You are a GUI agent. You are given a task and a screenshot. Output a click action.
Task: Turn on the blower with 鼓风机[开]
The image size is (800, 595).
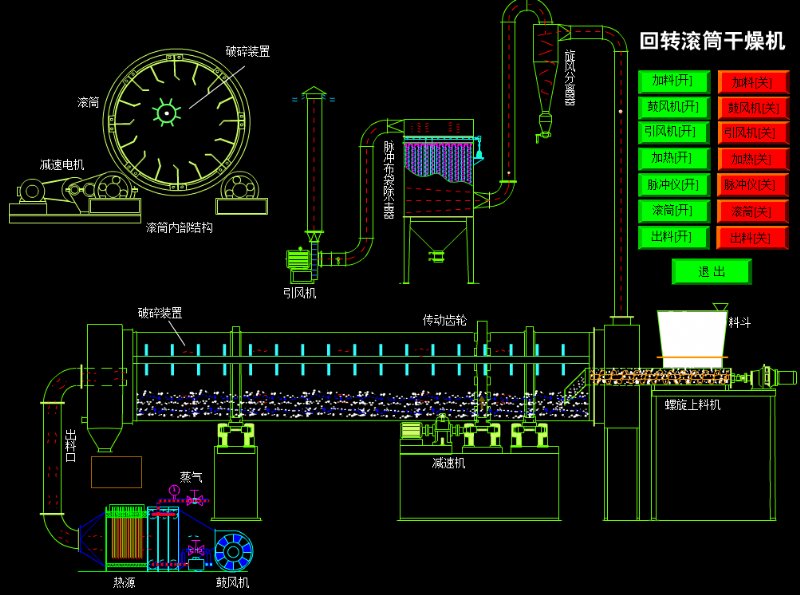pyautogui.click(x=673, y=107)
